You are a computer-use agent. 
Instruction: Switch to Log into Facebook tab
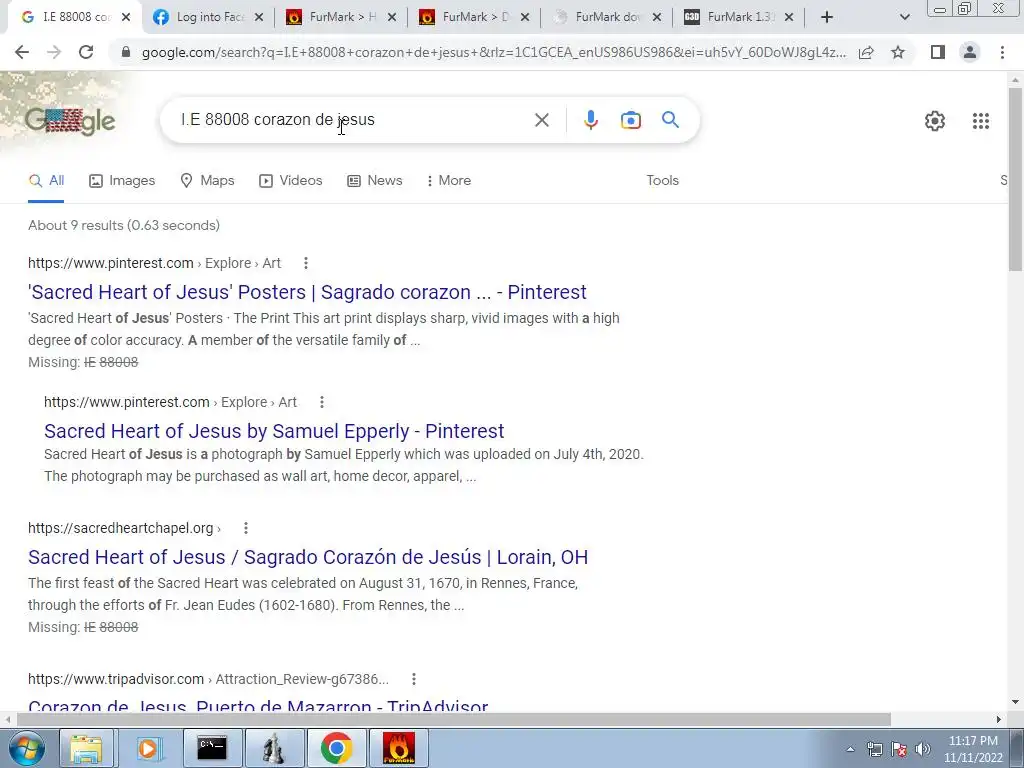coord(199,17)
